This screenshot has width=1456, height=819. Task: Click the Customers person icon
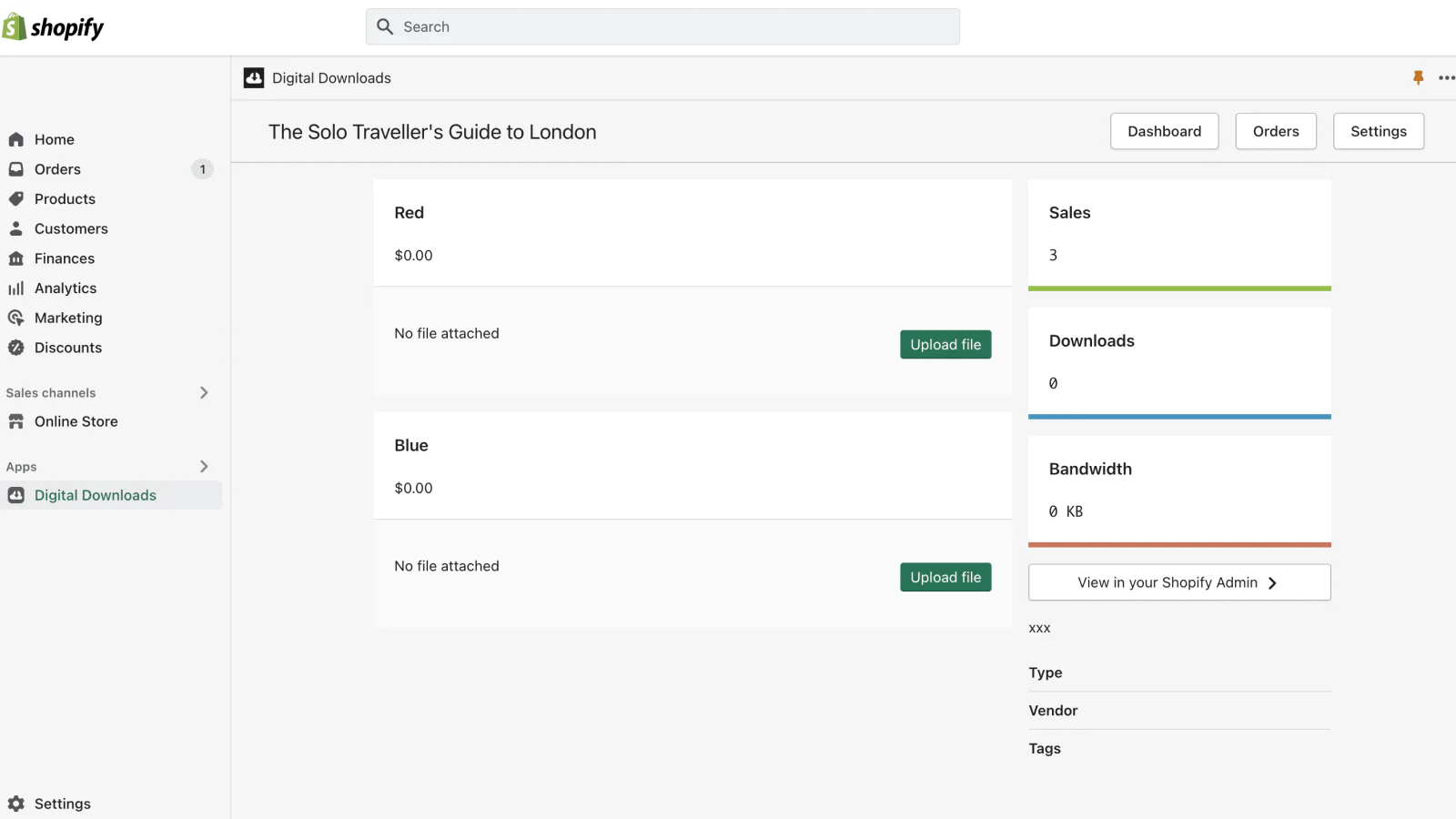pyautogui.click(x=16, y=228)
